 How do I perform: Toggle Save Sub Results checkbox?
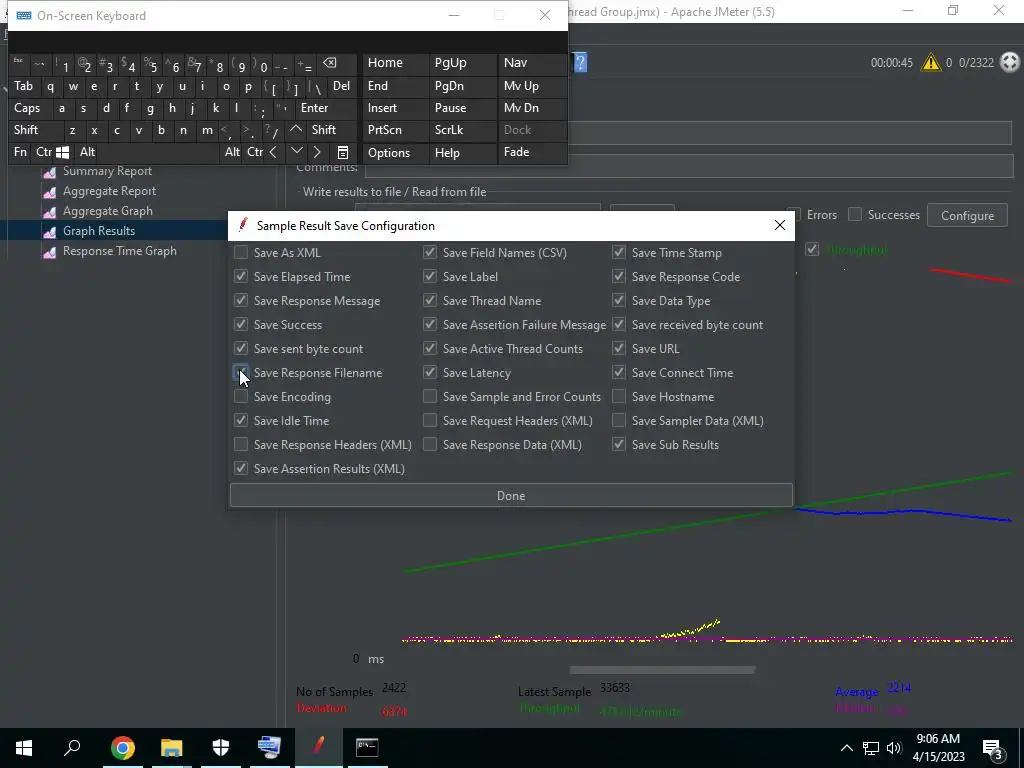(618, 445)
